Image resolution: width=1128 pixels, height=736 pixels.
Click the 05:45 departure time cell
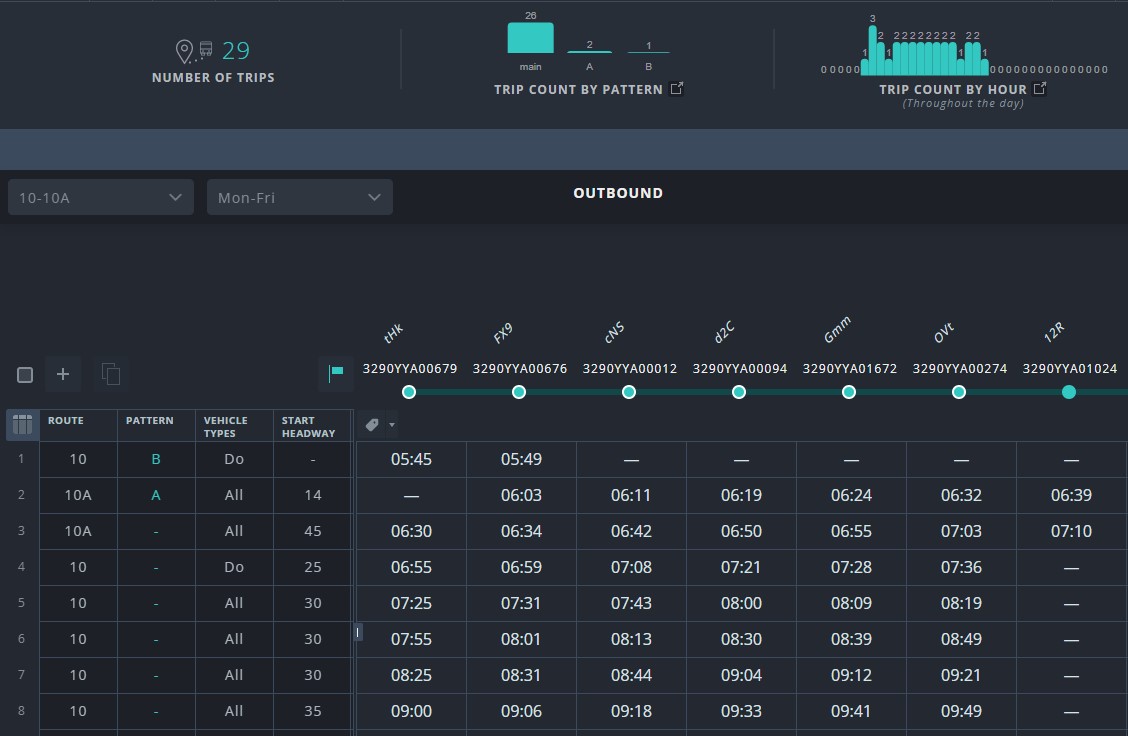(x=411, y=459)
